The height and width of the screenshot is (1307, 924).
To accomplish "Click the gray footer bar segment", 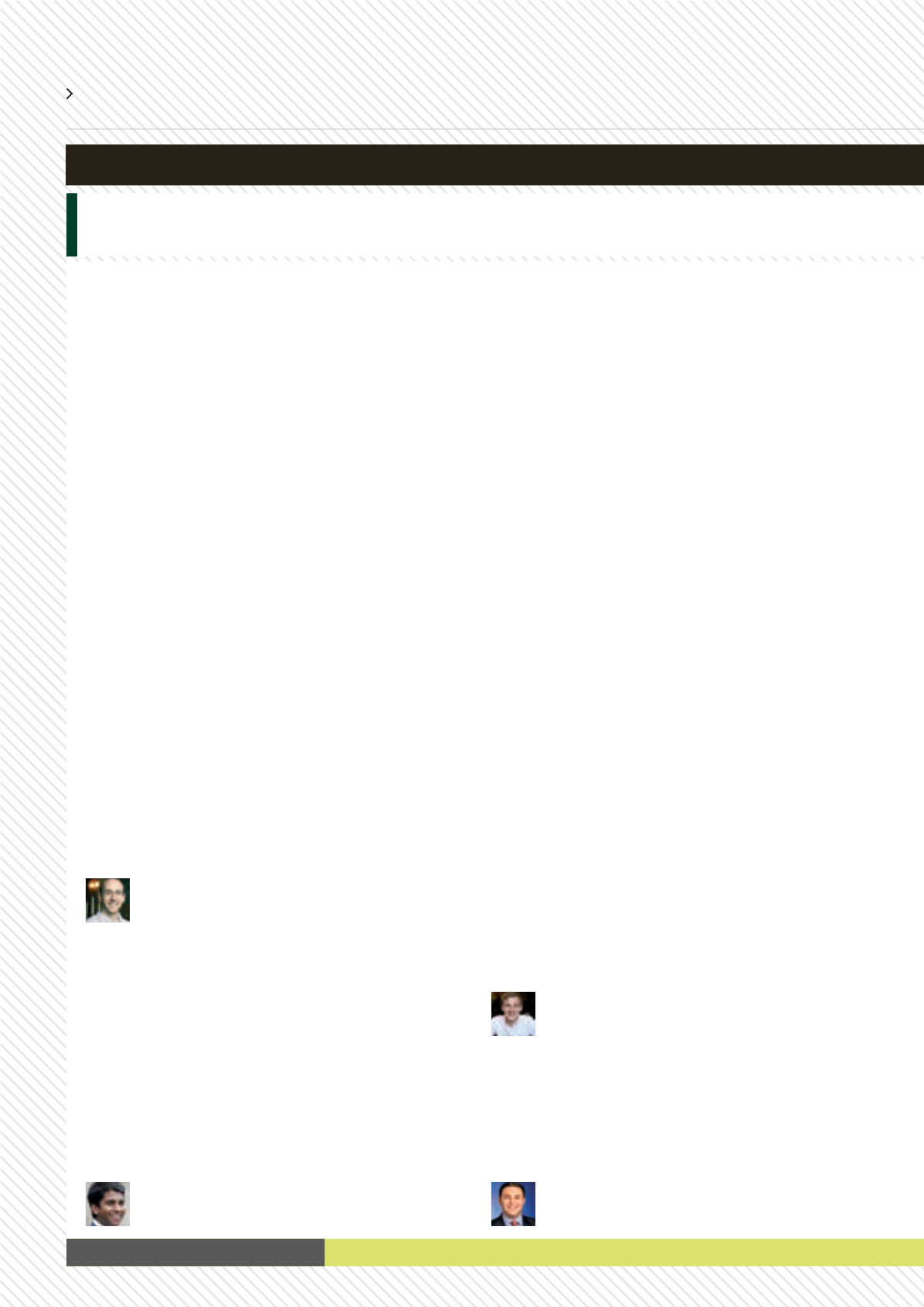I will pyautogui.click(x=195, y=1252).
